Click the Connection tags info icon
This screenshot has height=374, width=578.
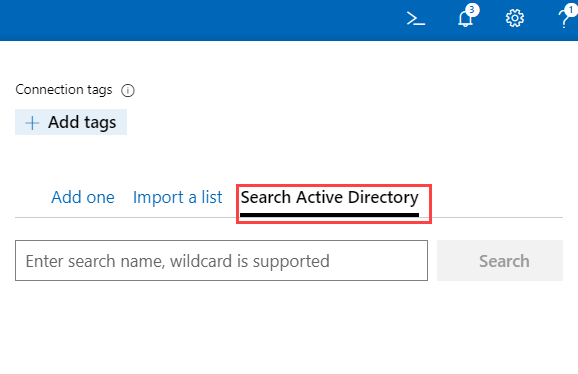pos(128,90)
